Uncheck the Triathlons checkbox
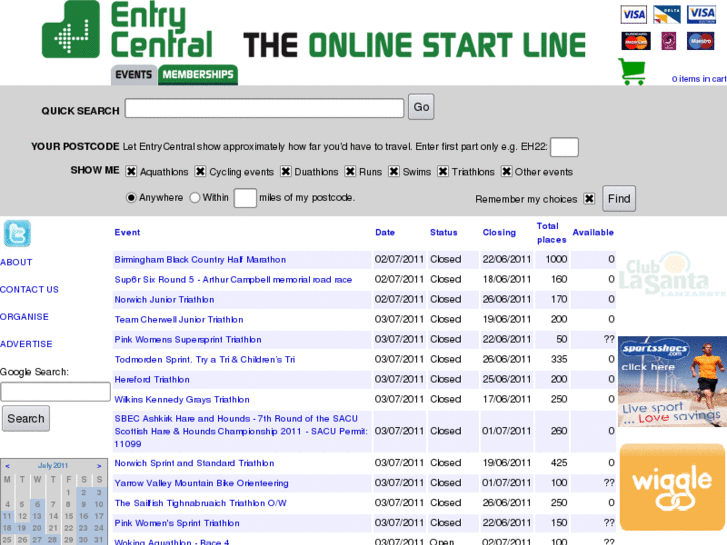Screen dimensions: 727x545 pyautogui.click(x=443, y=172)
